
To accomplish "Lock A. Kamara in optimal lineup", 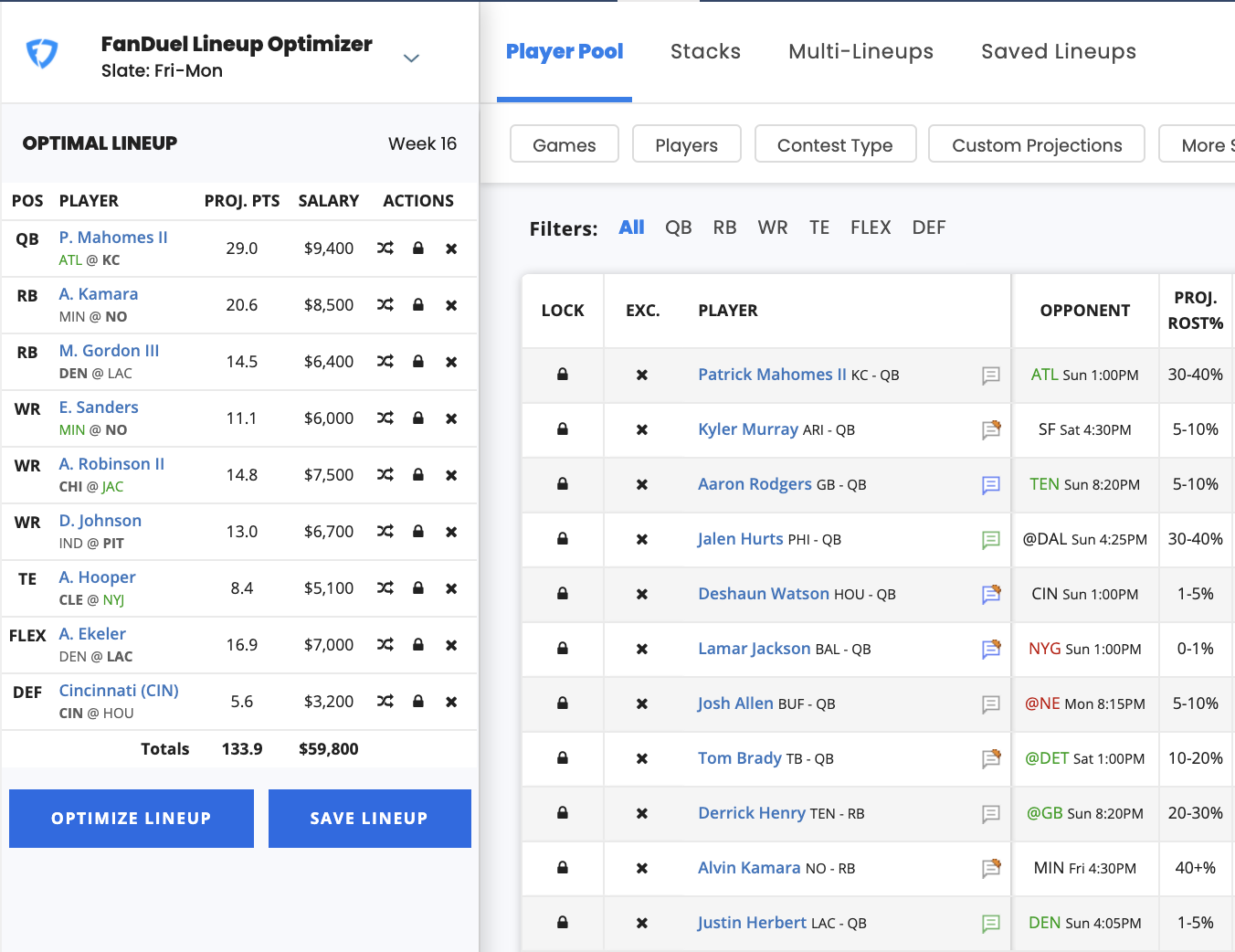I will click(x=418, y=304).
